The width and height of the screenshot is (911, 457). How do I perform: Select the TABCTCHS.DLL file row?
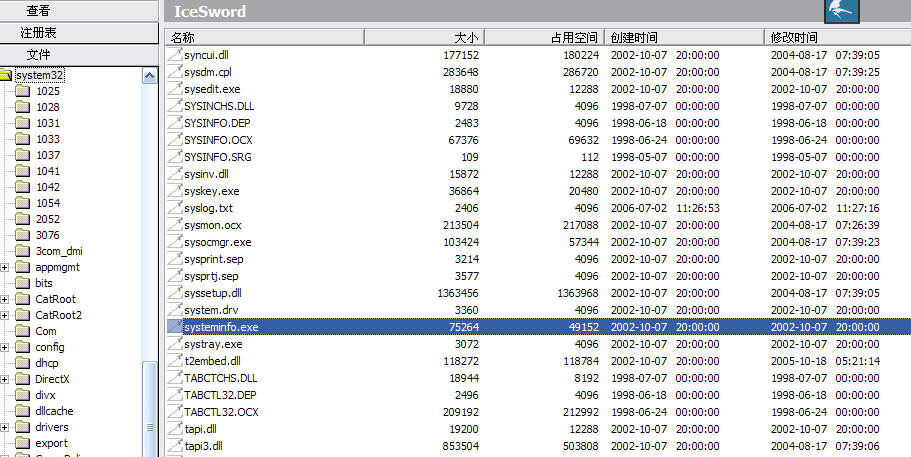(538, 378)
